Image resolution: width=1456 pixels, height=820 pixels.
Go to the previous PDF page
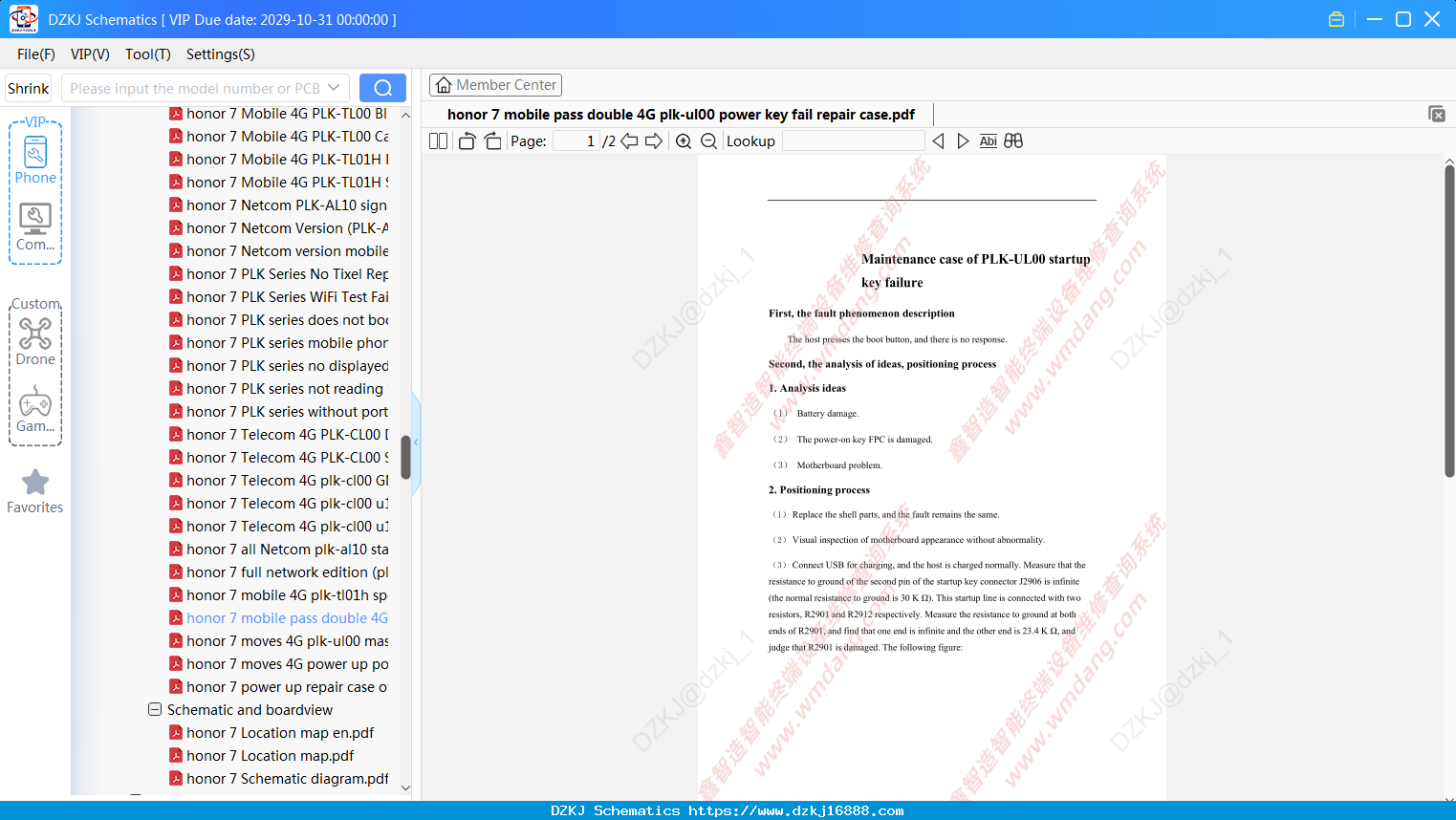(629, 141)
